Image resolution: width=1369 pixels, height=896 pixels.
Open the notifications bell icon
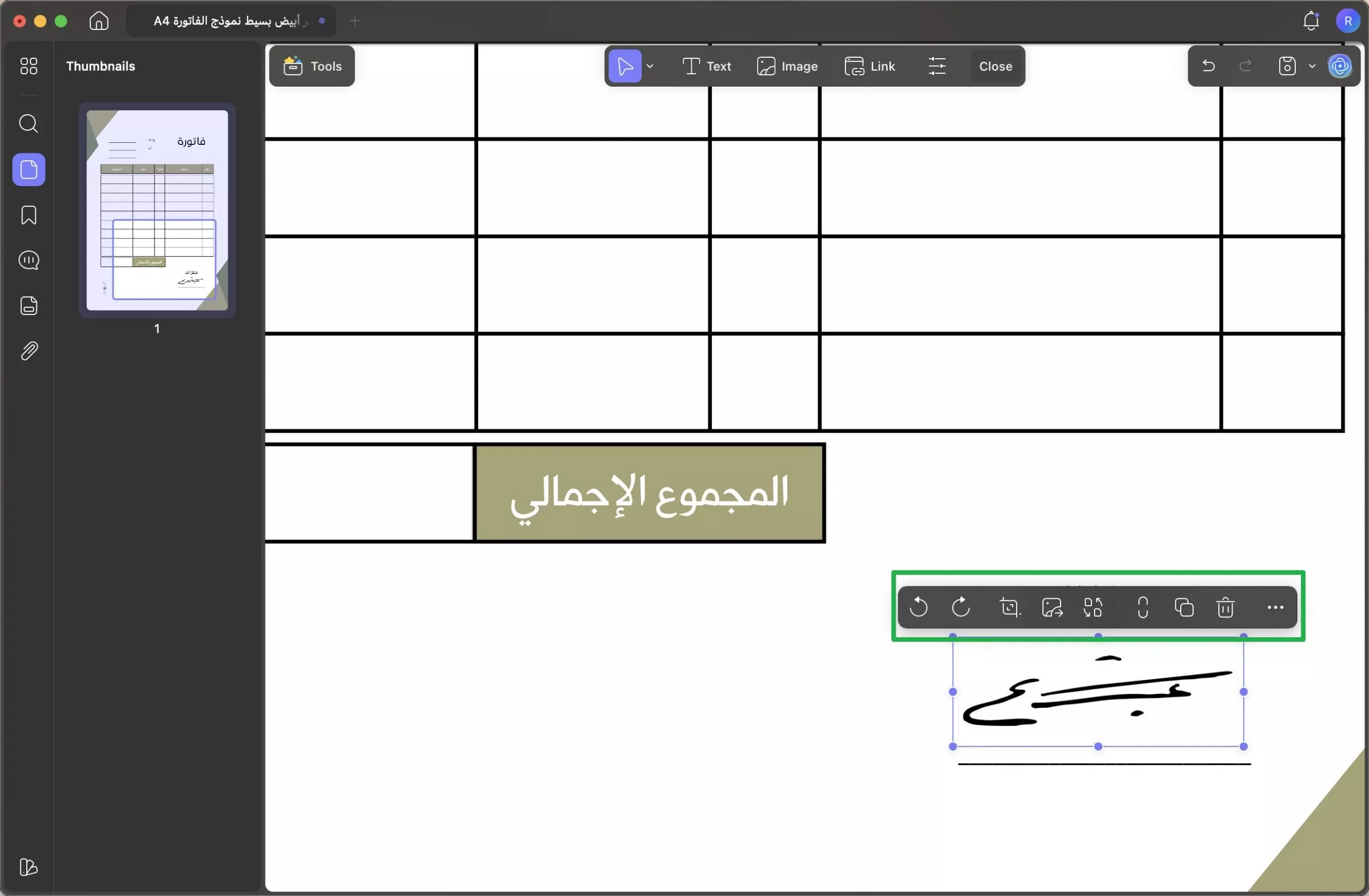(x=1311, y=21)
